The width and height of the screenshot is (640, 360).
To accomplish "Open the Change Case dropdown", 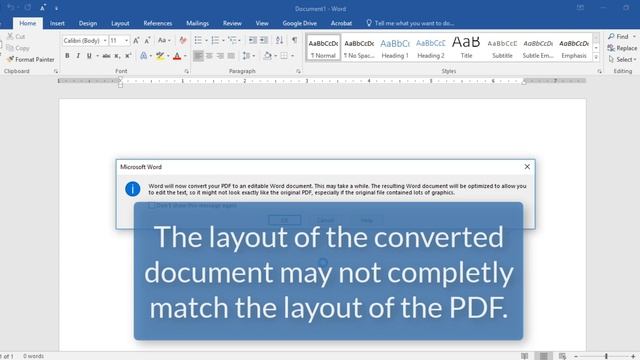I will click(164, 40).
